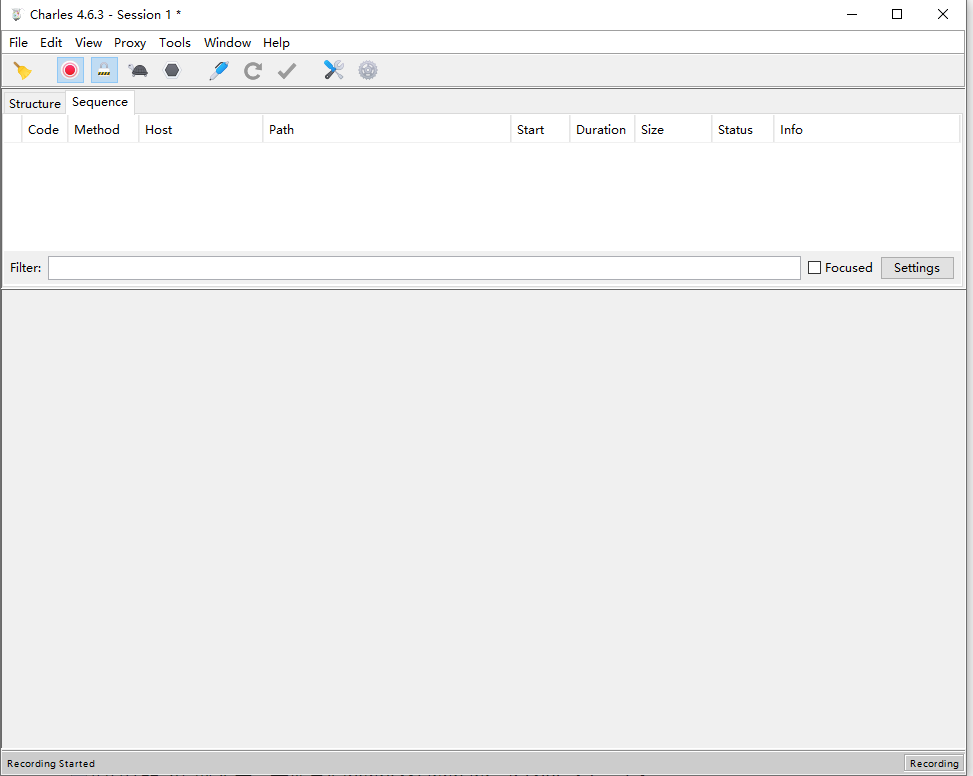Open settings with the gear icon
The height and width of the screenshot is (776, 973).
click(368, 70)
